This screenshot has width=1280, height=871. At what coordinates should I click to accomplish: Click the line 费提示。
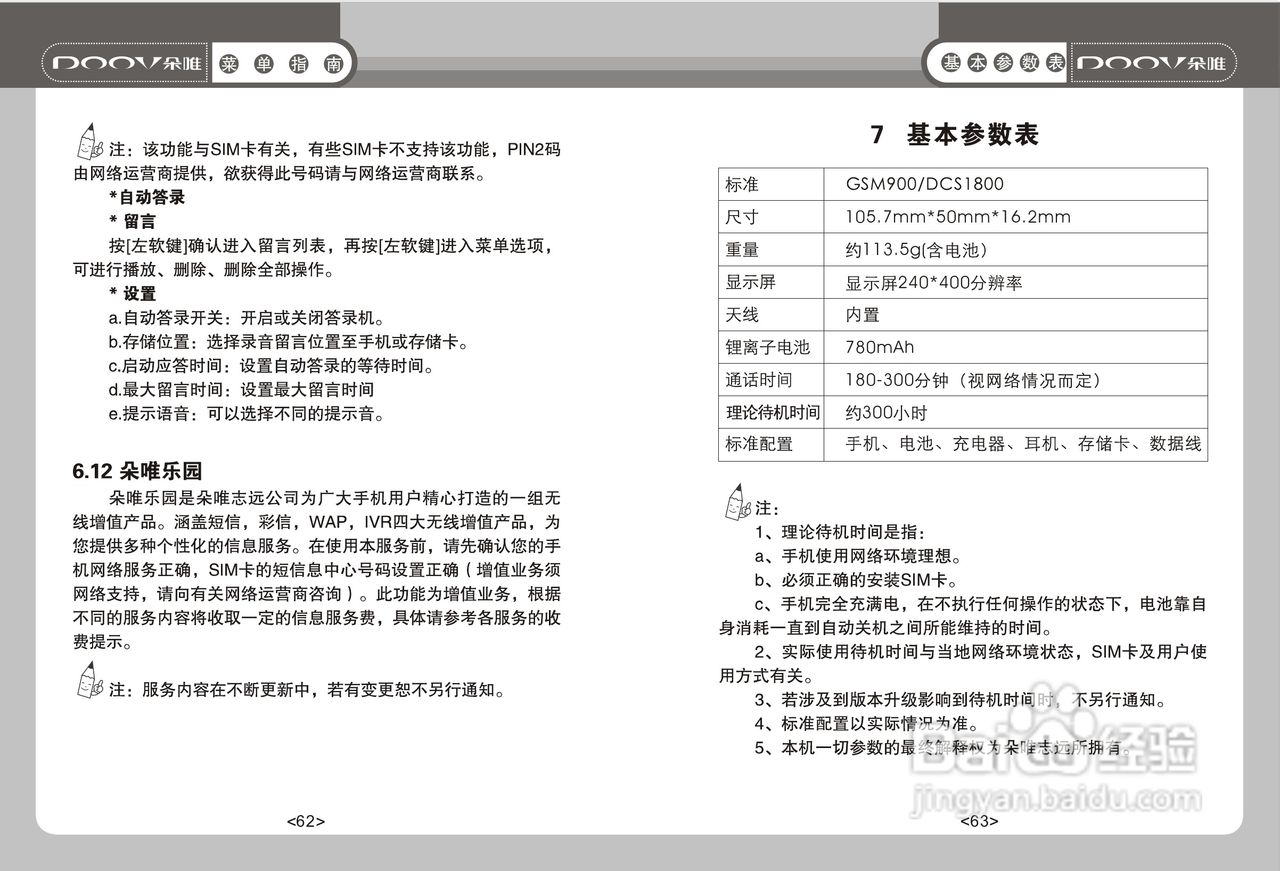102,643
